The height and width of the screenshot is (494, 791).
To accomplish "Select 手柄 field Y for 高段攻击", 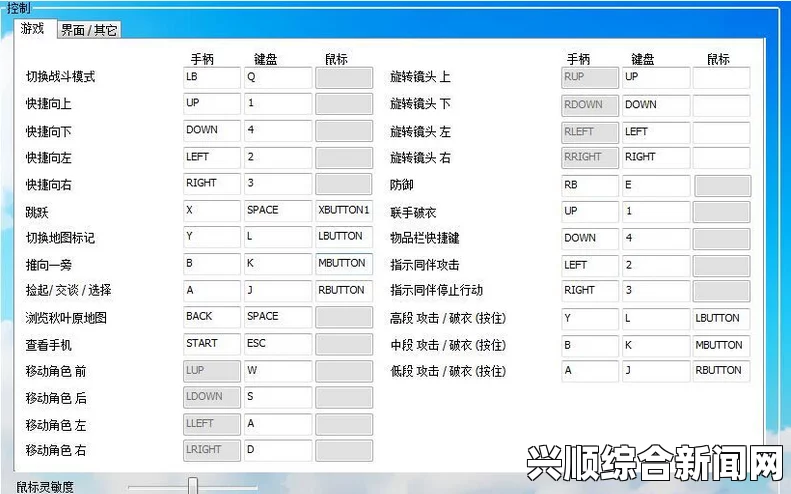I will (590, 319).
